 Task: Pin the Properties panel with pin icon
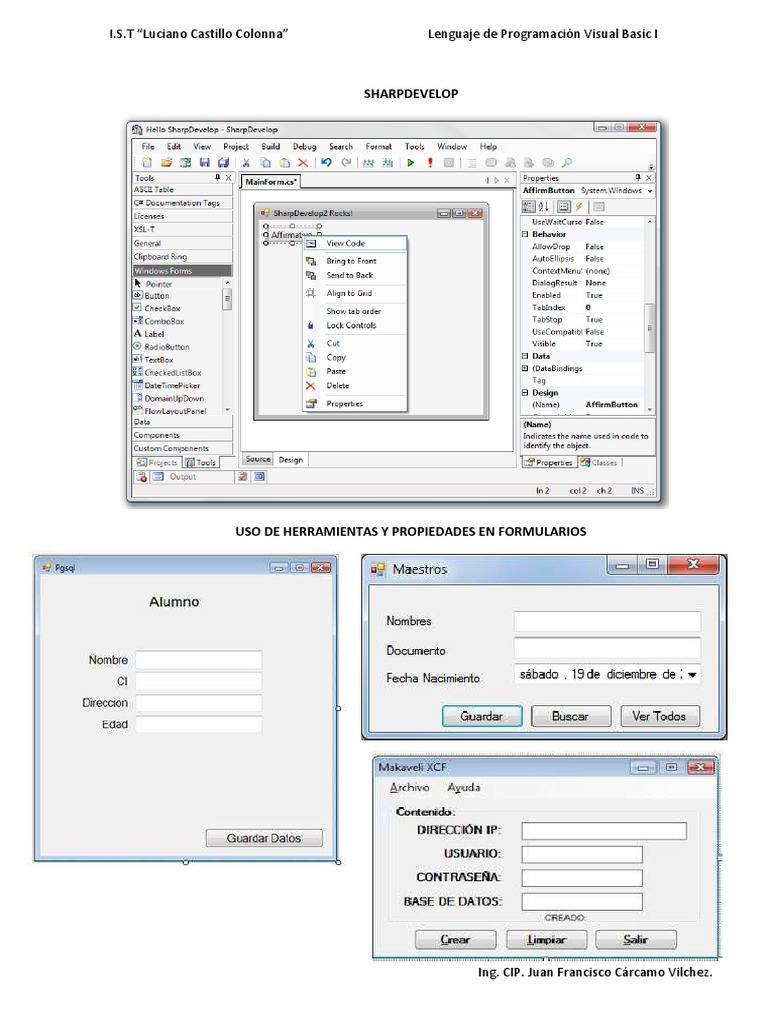click(637, 178)
